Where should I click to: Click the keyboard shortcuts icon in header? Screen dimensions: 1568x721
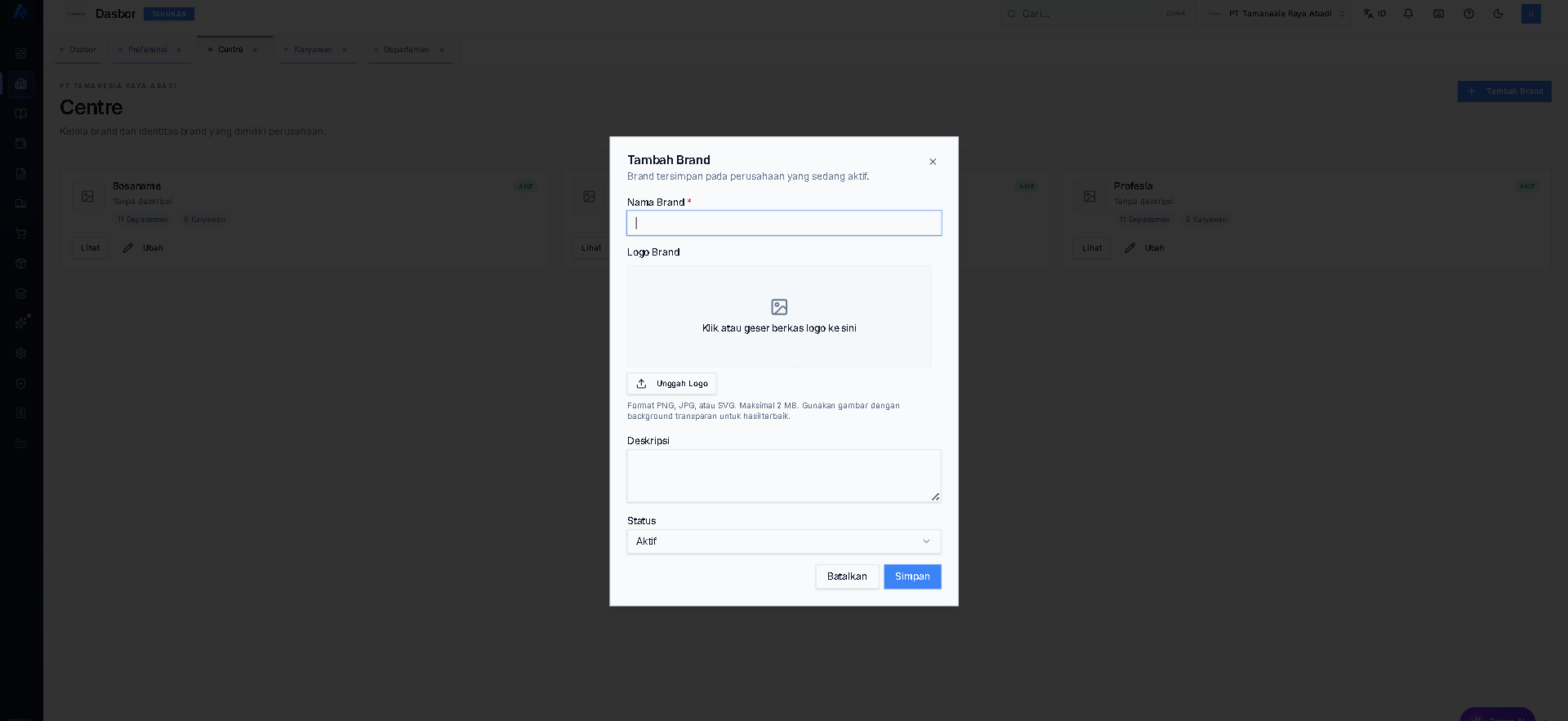tap(1439, 14)
